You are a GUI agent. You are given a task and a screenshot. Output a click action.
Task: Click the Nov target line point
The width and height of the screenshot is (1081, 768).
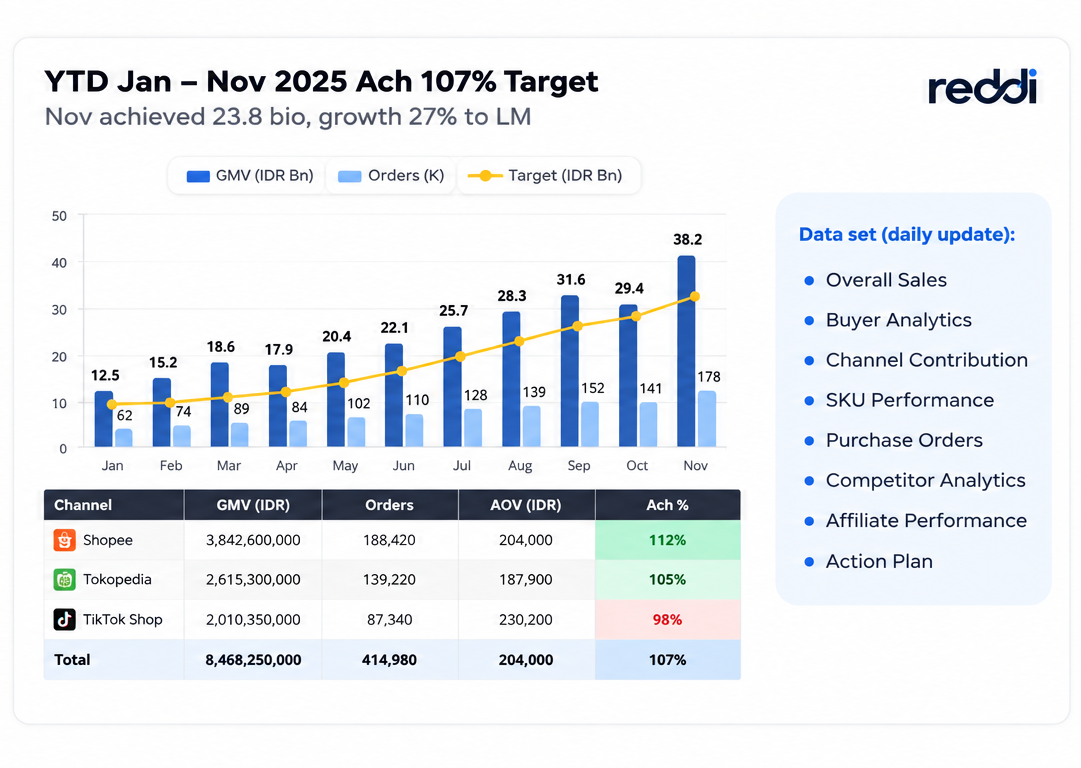pyautogui.click(x=695, y=296)
